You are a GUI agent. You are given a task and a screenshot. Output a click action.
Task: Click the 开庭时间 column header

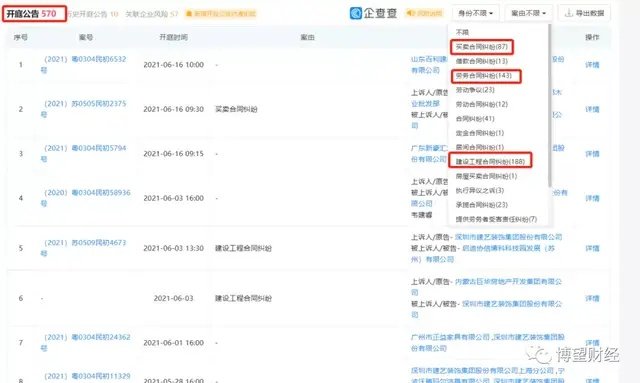click(173, 37)
